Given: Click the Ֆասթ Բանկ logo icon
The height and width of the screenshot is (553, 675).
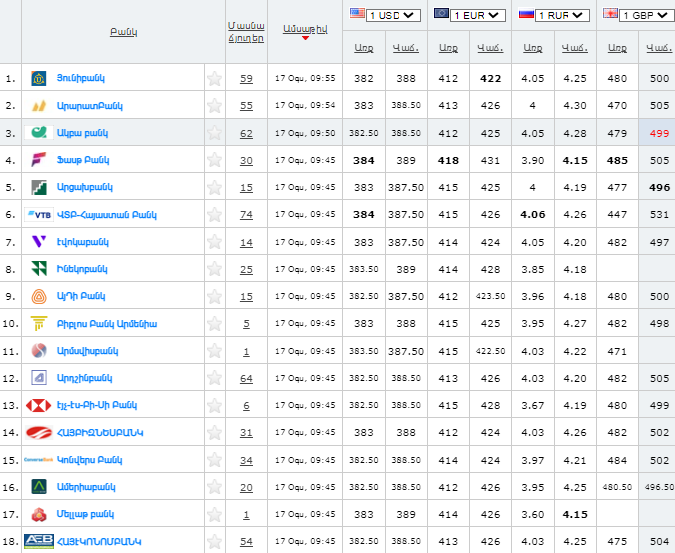Looking at the screenshot, I should coord(39,160).
